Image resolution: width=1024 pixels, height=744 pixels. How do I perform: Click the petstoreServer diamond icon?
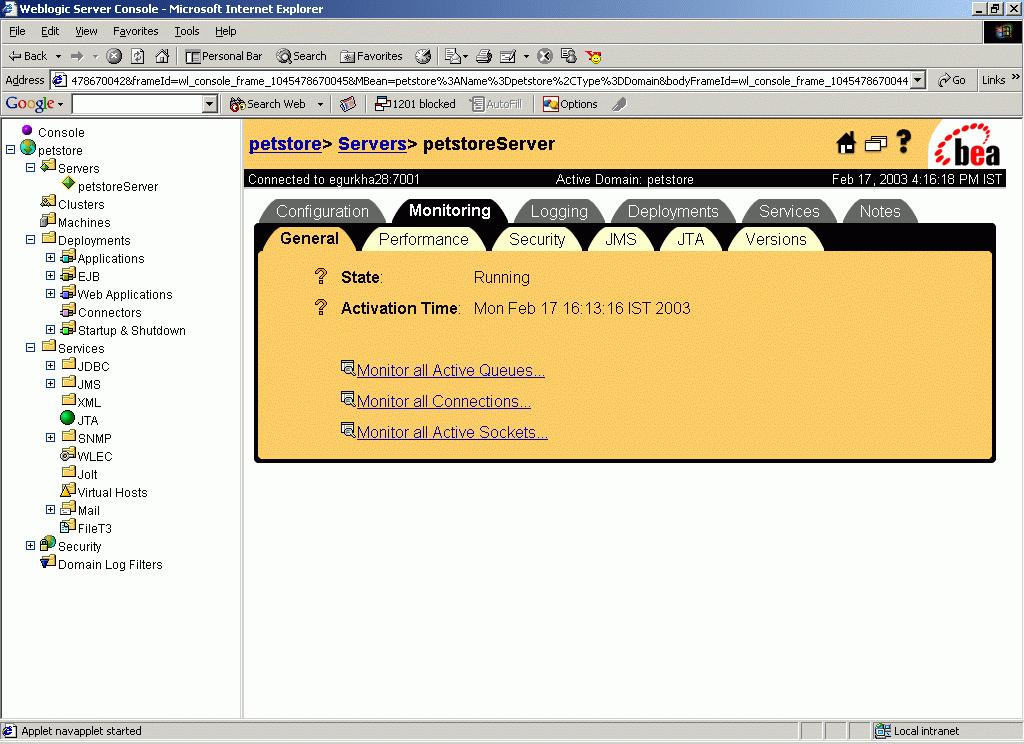pos(69,183)
